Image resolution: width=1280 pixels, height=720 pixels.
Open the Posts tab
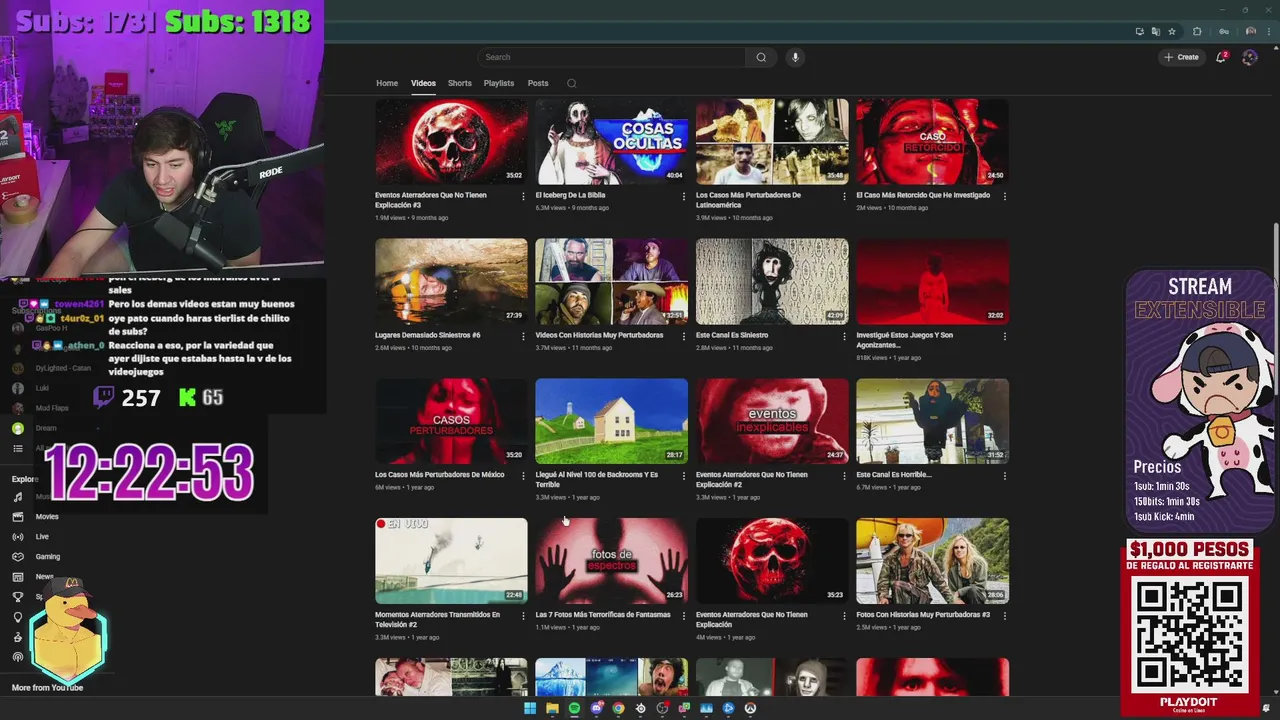click(x=538, y=83)
